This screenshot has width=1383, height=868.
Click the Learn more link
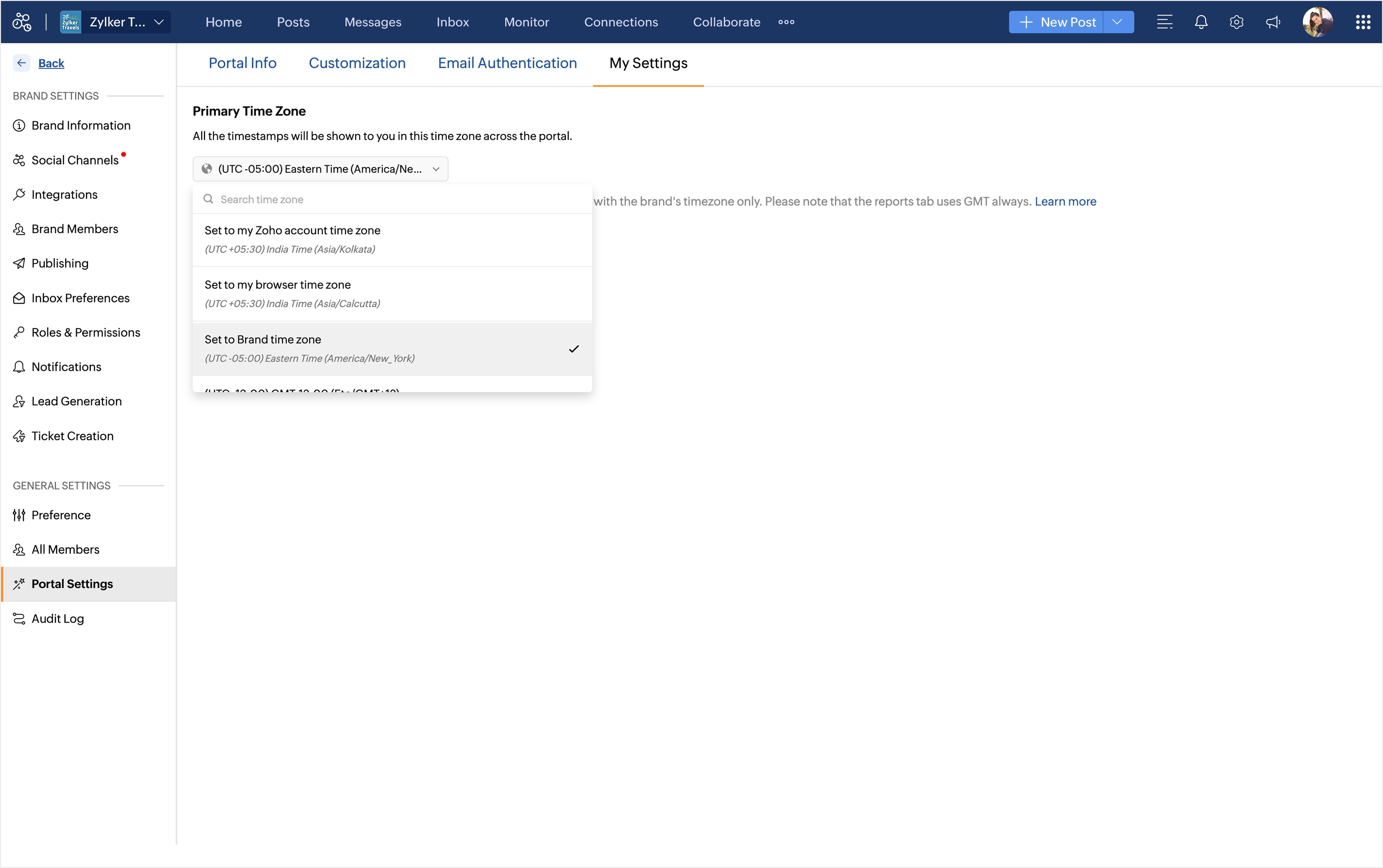point(1065,201)
